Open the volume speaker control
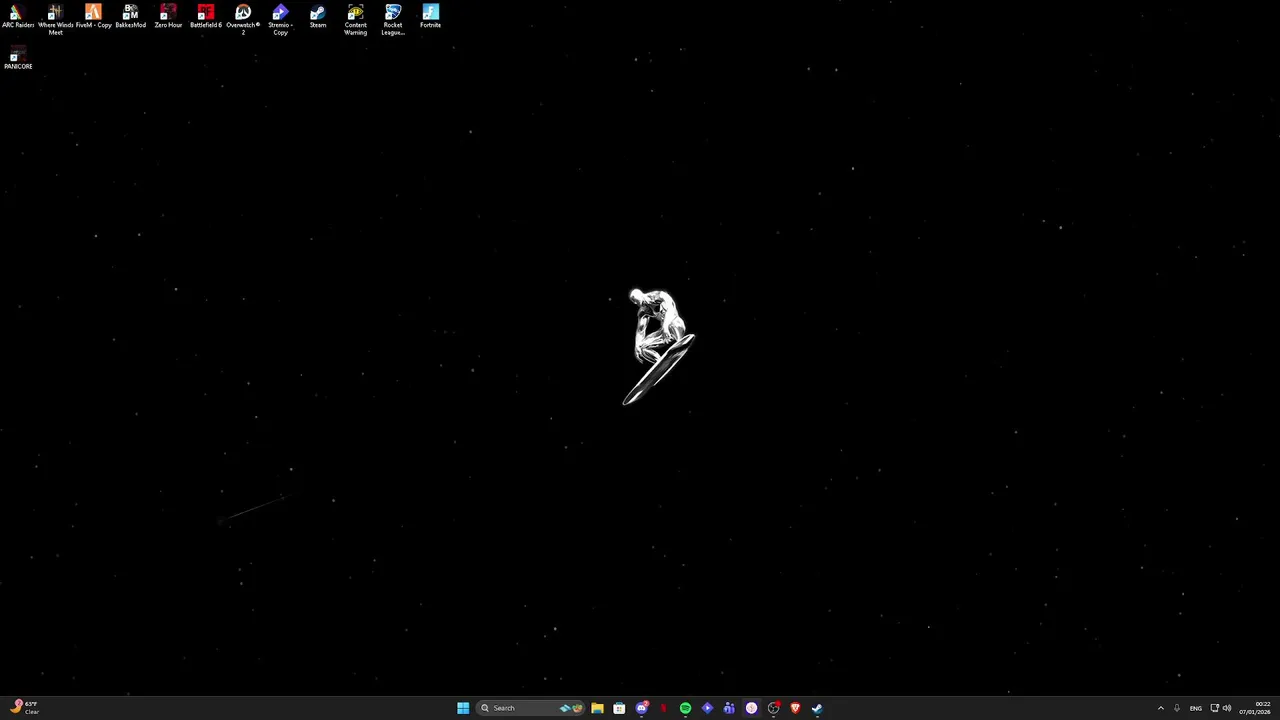Viewport: 1280px width, 720px height. point(1227,708)
